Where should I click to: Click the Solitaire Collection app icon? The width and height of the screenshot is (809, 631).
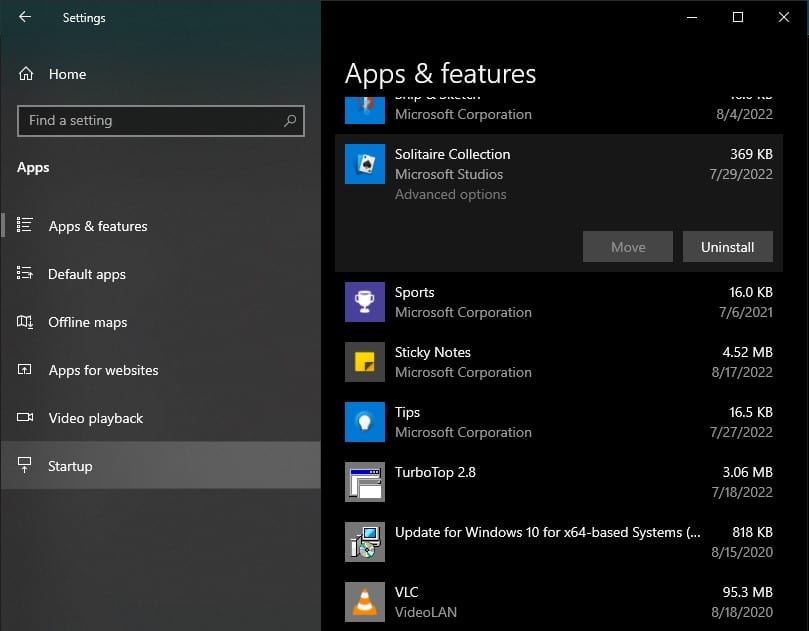point(364,165)
